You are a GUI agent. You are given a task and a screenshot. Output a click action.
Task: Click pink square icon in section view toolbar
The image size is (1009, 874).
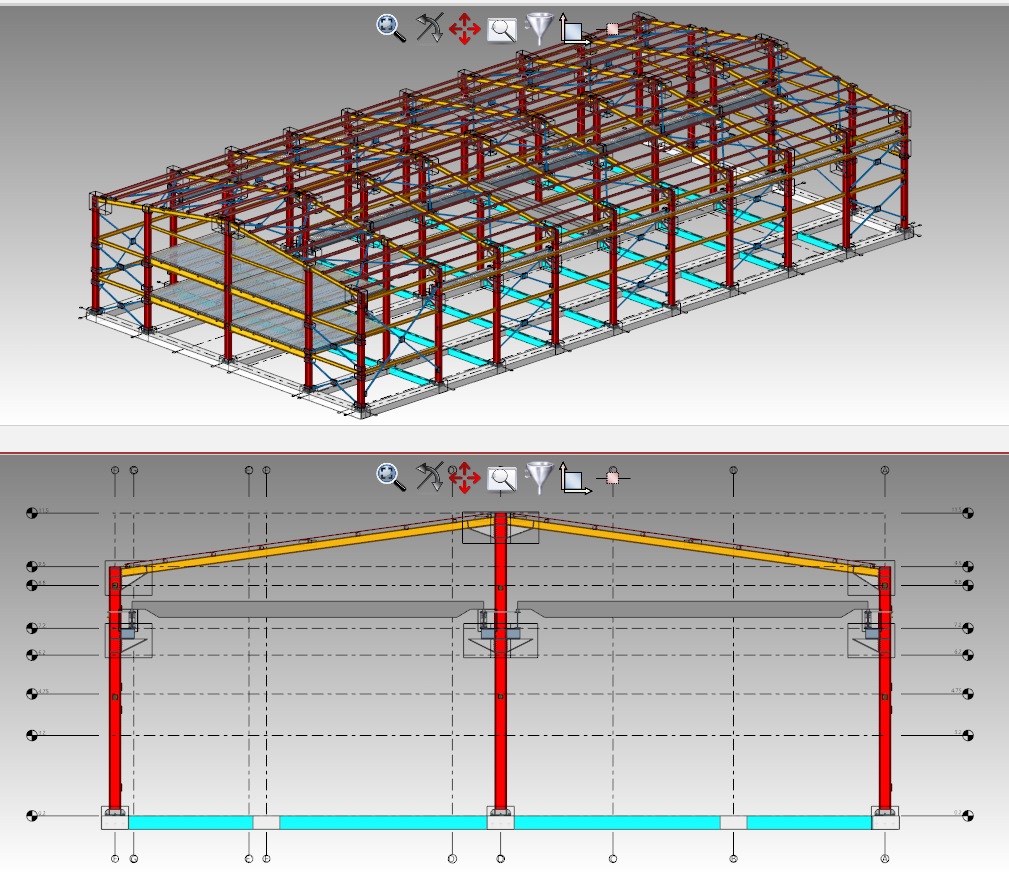pyautogui.click(x=613, y=479)
